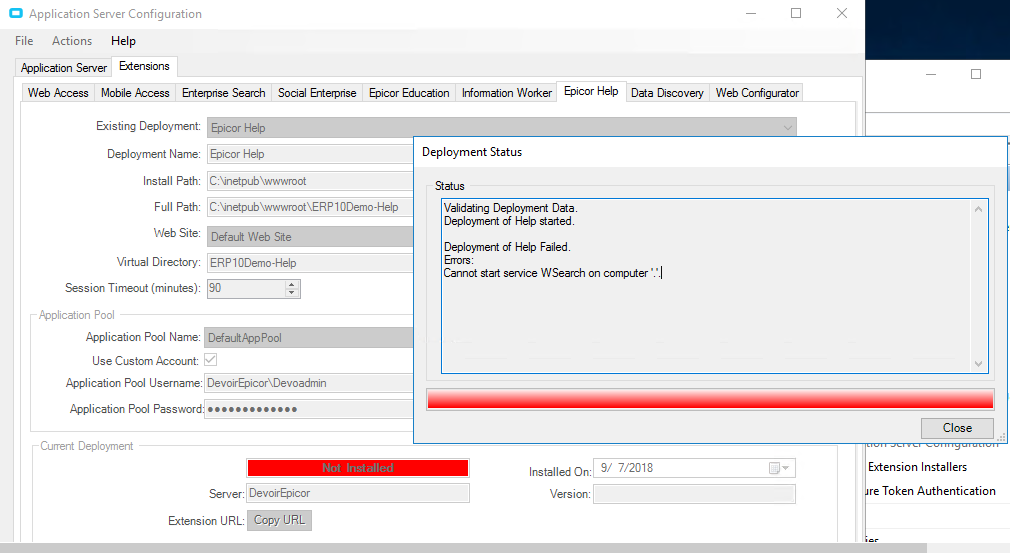The width and height of the screenshot is (1010, 553).
Task: Switch to the Web Configurator tab
Action: (x=757, y=93)
